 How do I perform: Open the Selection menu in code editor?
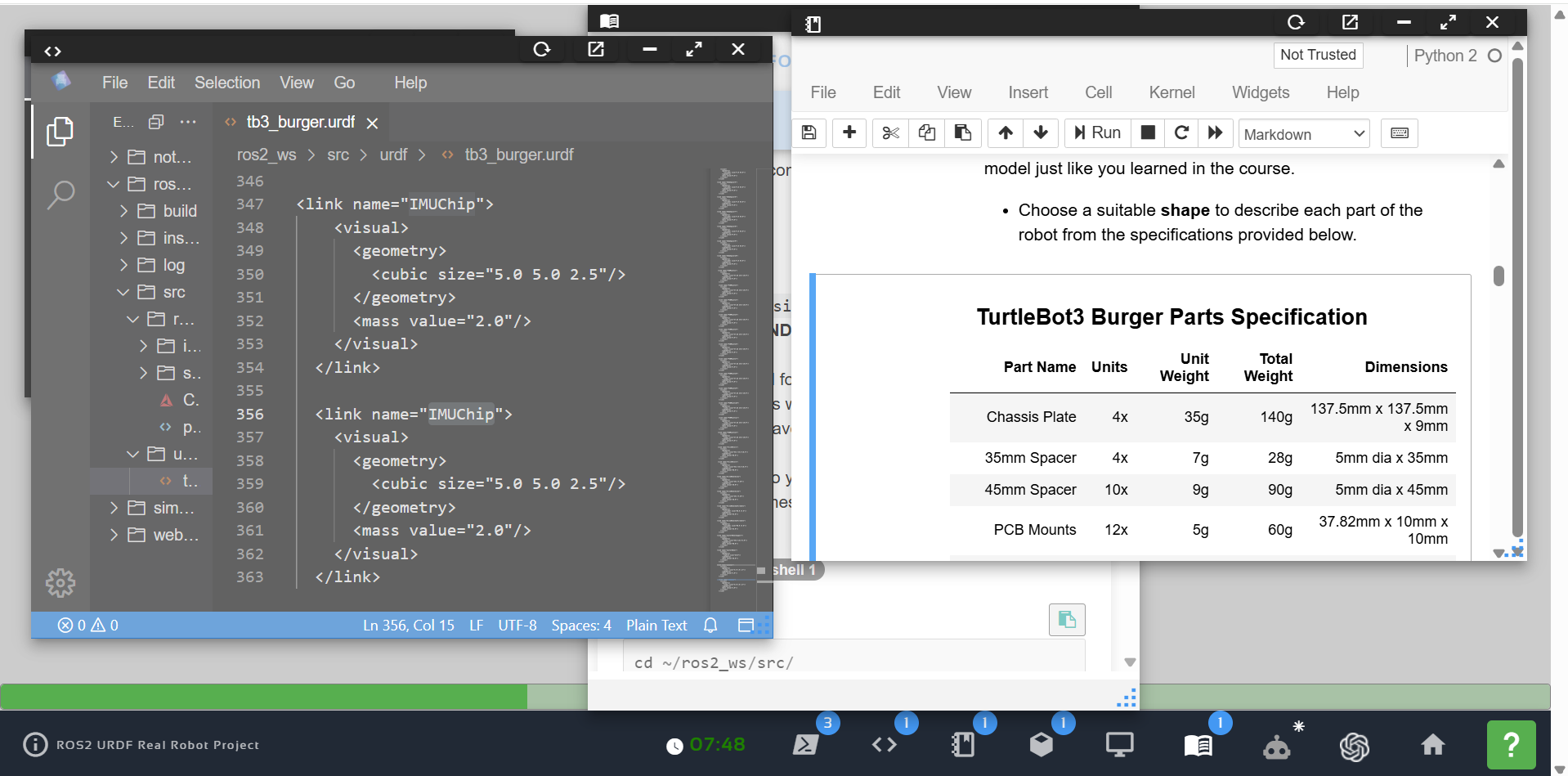coord(226,83)
